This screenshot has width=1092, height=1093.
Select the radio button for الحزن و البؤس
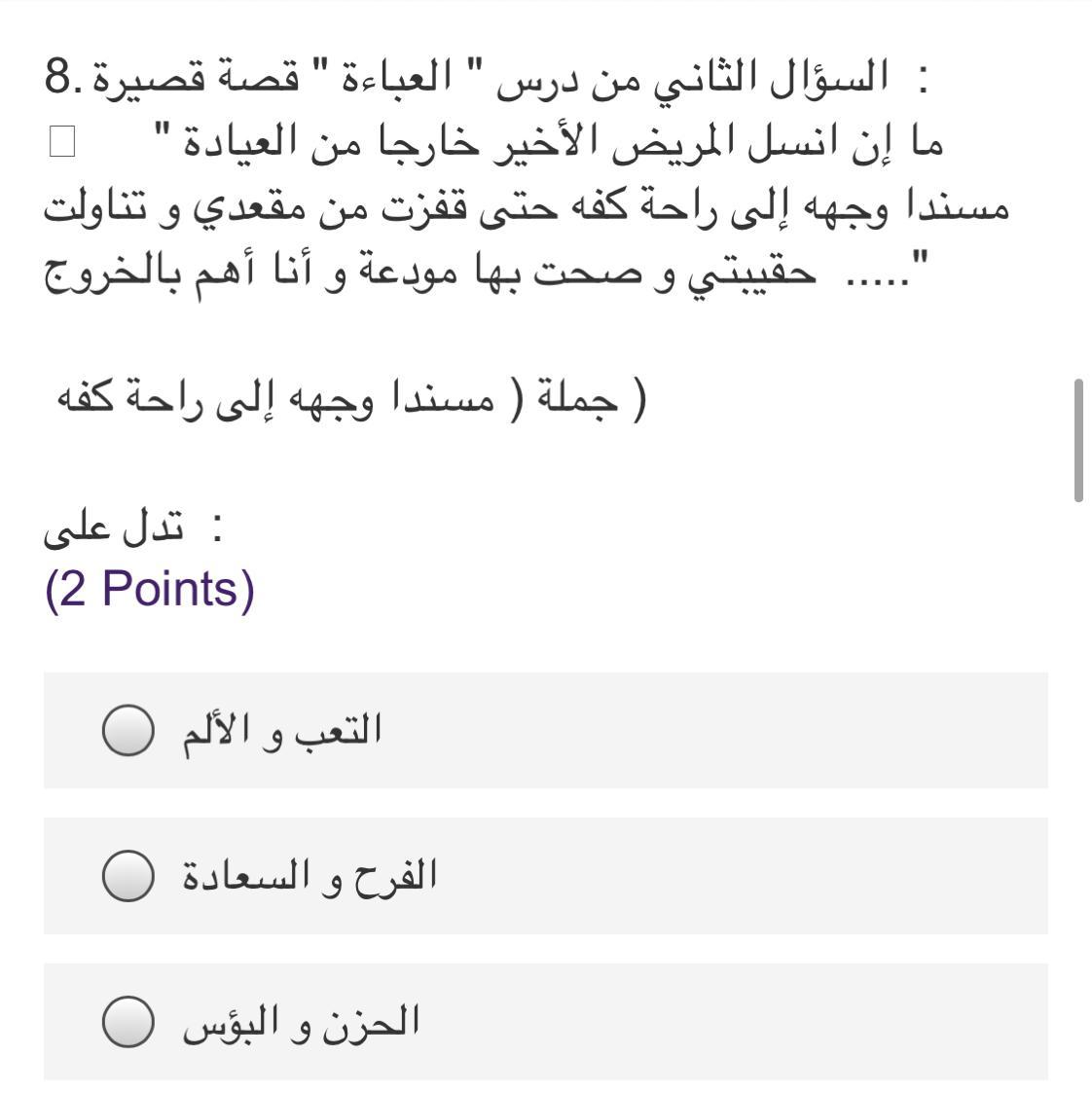click(127, 1022)
